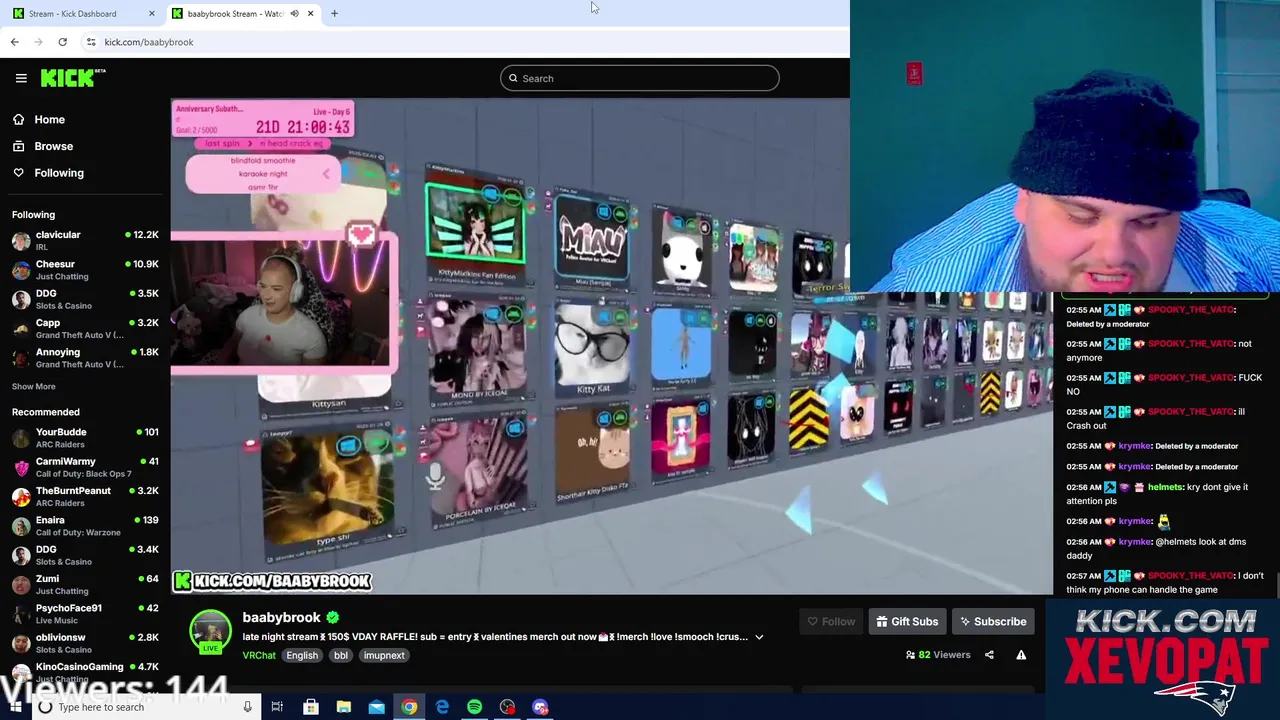Focus the Kick search field

[640, 78]
